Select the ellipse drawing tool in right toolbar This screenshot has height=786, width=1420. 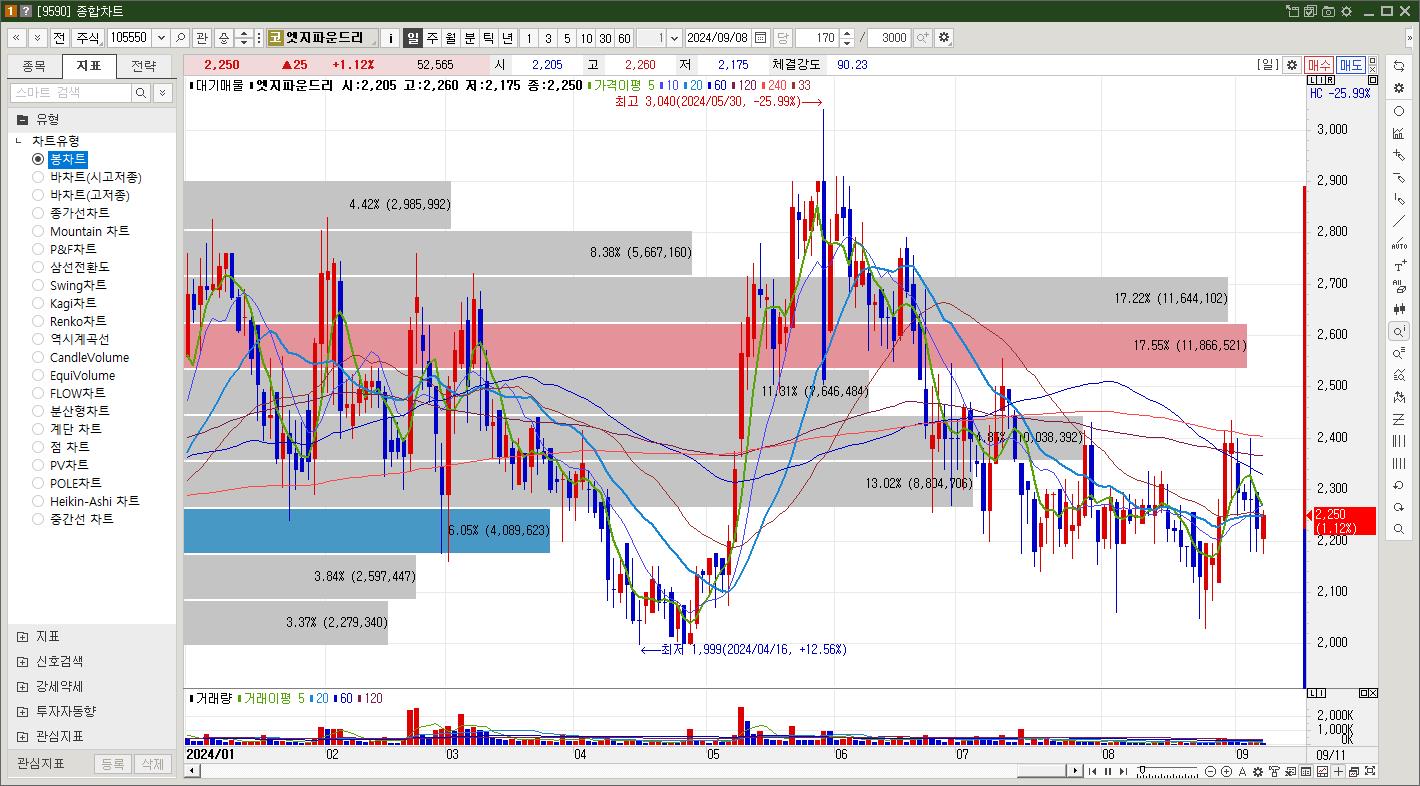coord(1399,111)
